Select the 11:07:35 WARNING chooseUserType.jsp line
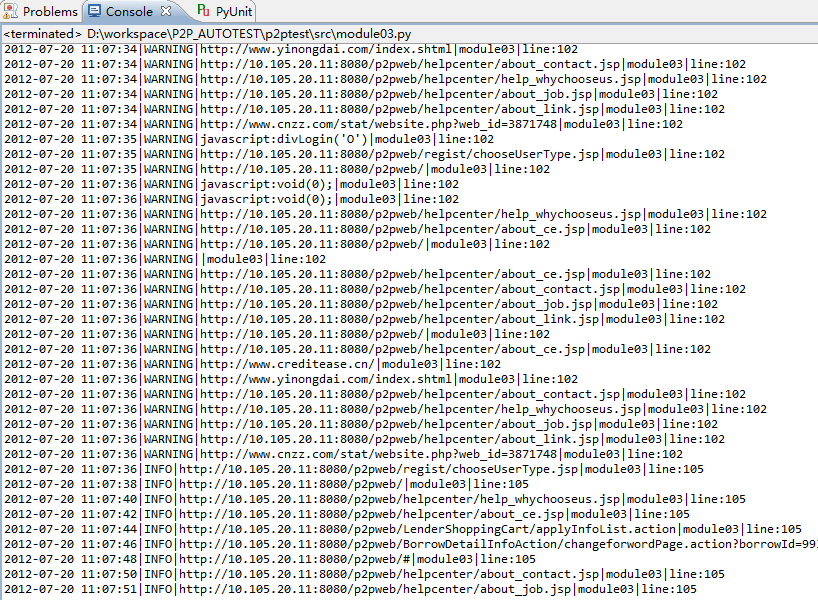Viewport: 818px width, 600px height. (x=365, y=154)
